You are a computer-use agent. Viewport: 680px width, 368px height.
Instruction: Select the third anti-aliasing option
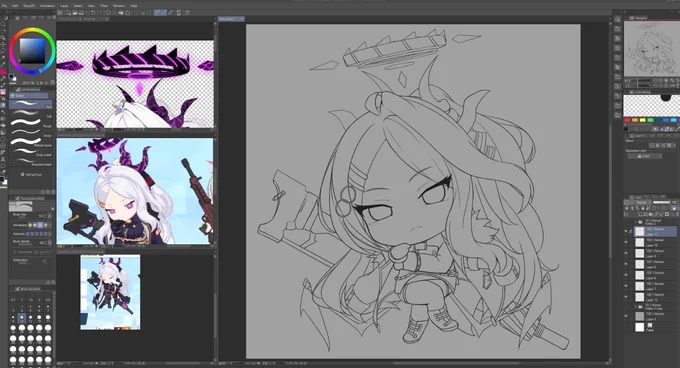(40, 225)
